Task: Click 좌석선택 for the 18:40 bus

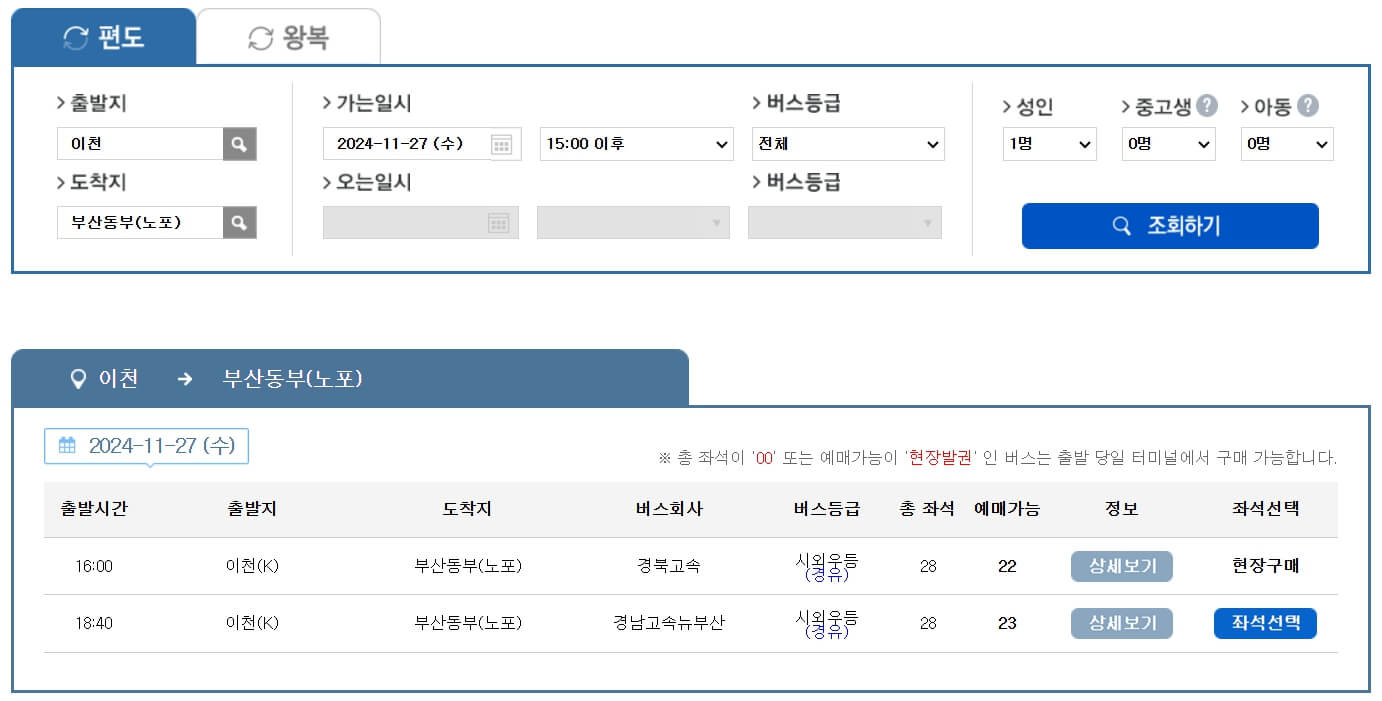Action: (1265, 623)
